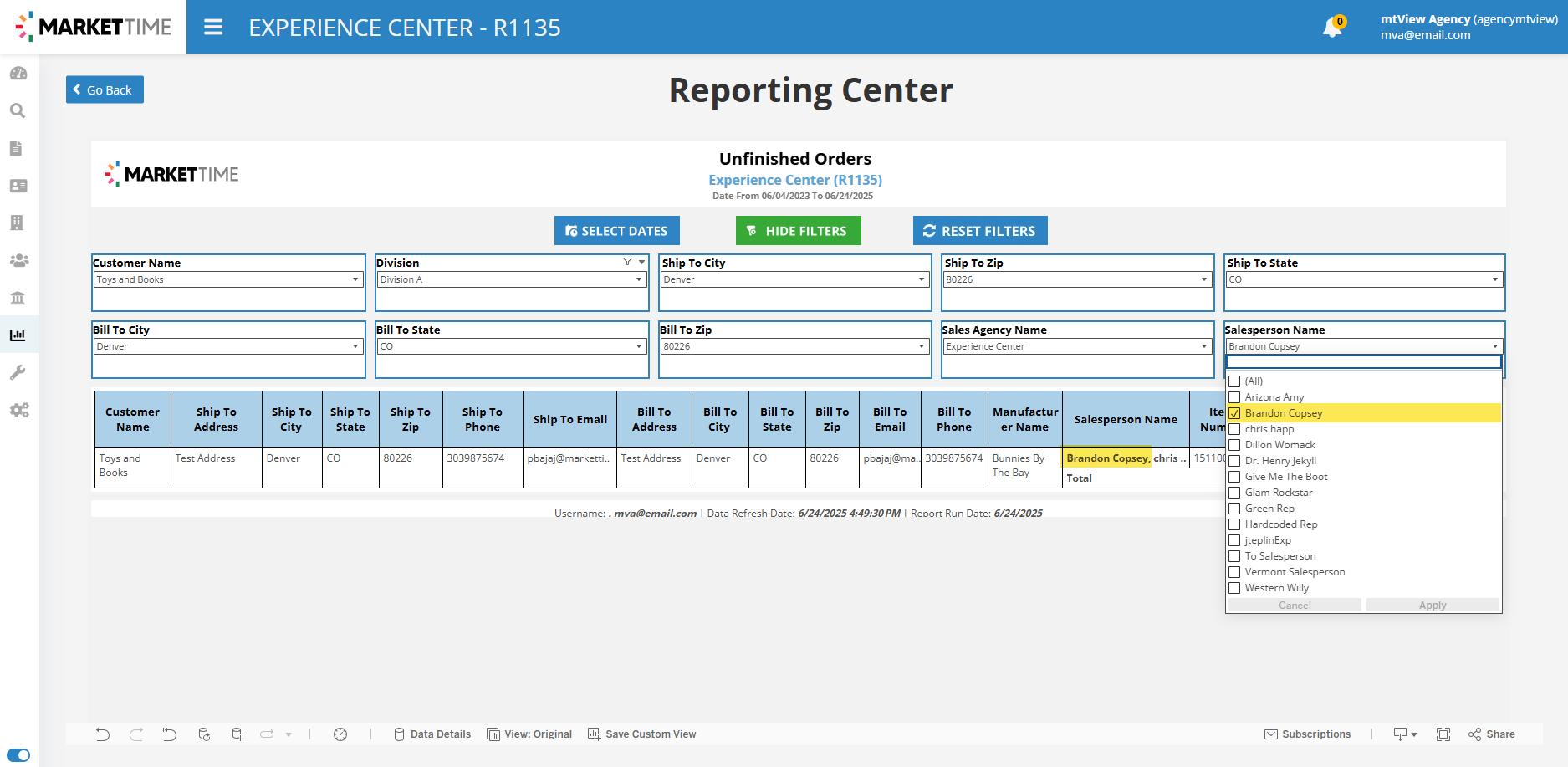This screenshot has width=1568, height=767.
Task: Check the Hardcoded Rep checkbox
Action: [x=1234, y=524]
